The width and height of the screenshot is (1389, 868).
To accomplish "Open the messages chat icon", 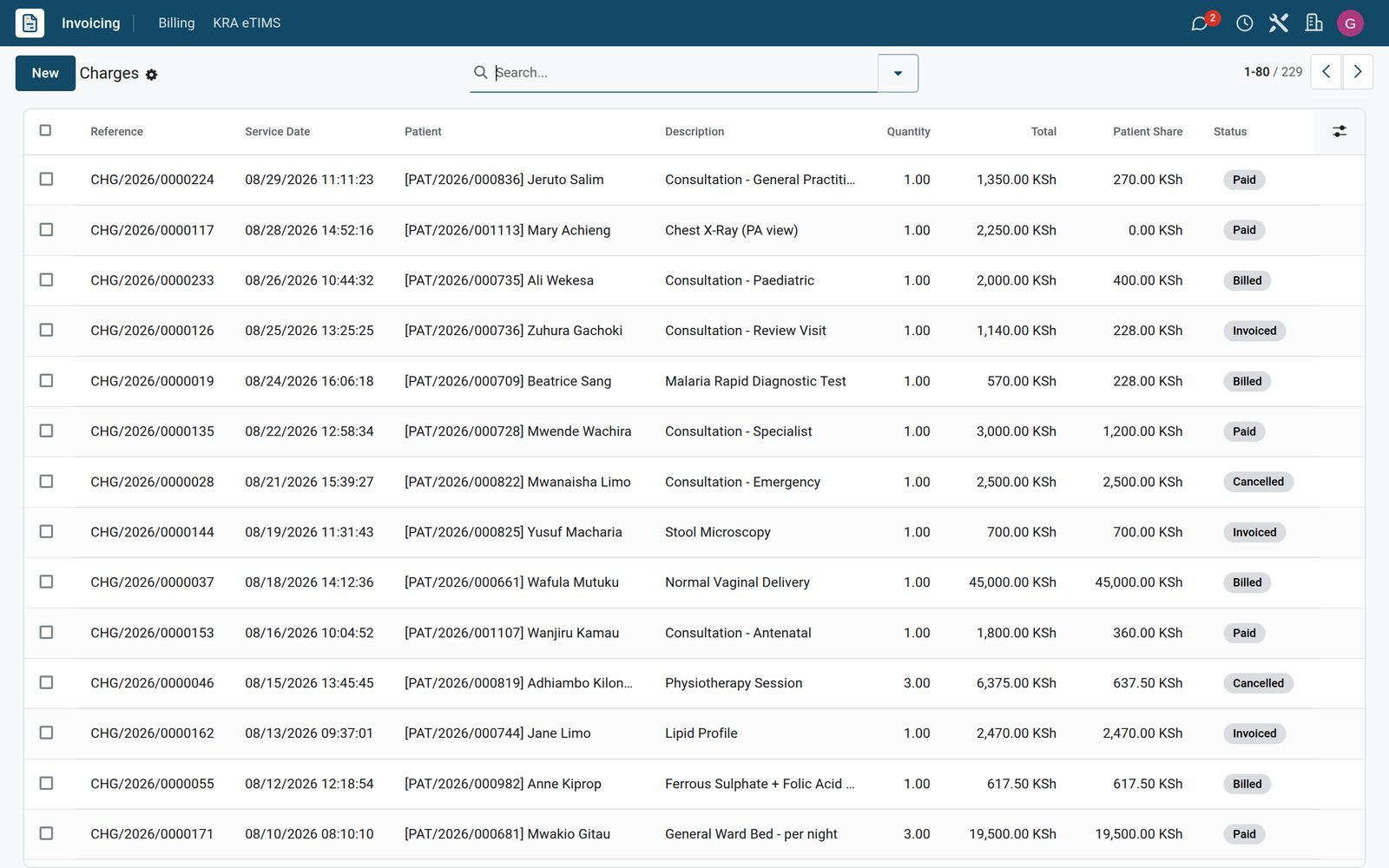I will [1200, 23].
